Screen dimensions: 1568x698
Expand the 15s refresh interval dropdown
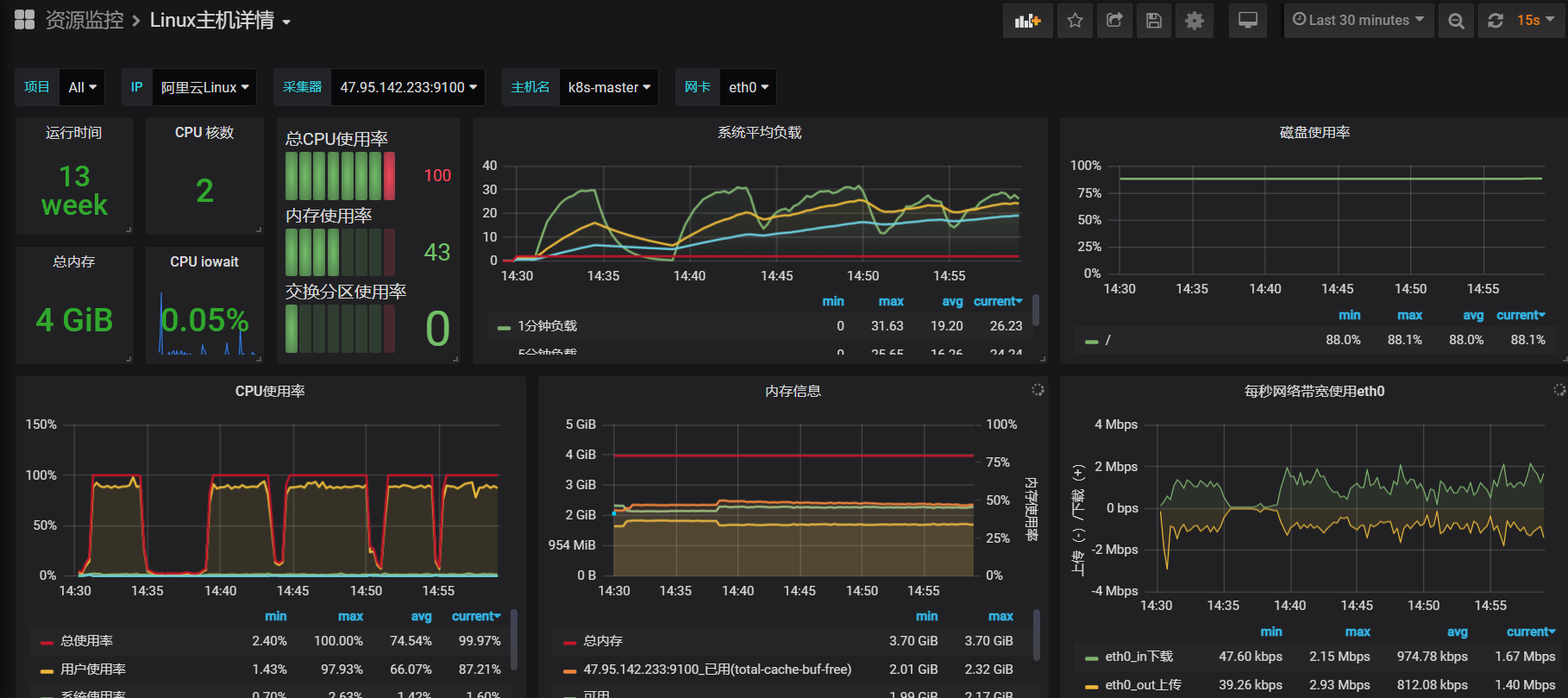[1536, 21]
